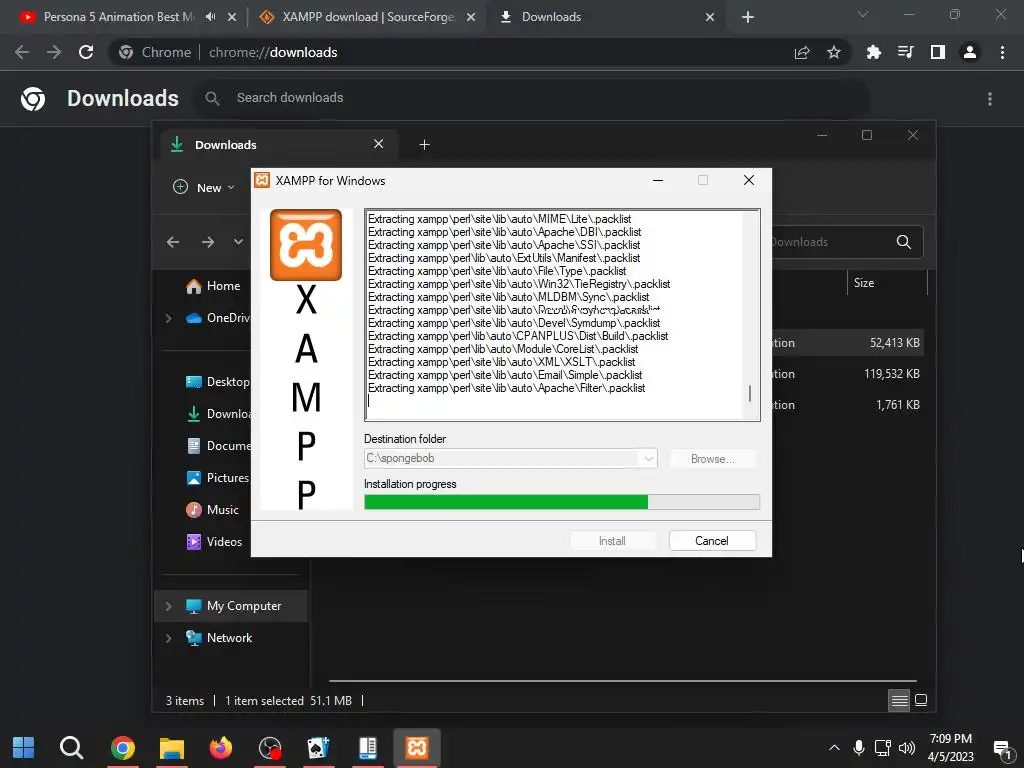The height and width of the screenshot is (768, 1024).
Task: Open a new Chrome tab
Action: tap(748, 17)
